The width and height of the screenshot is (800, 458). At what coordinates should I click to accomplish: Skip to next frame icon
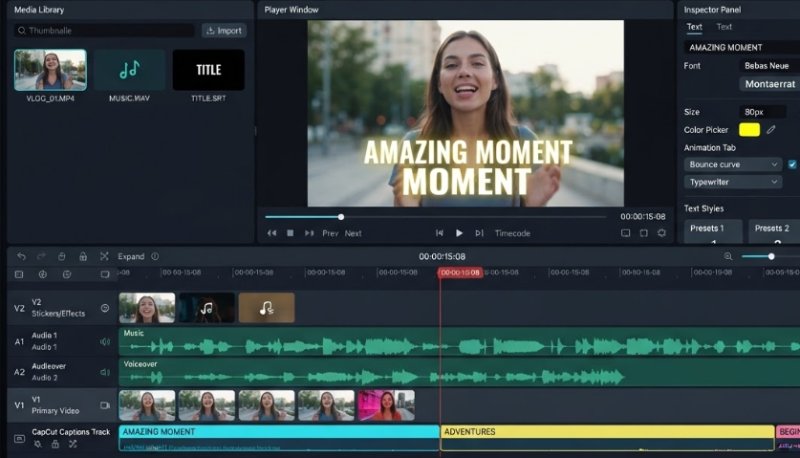point(479,233)
